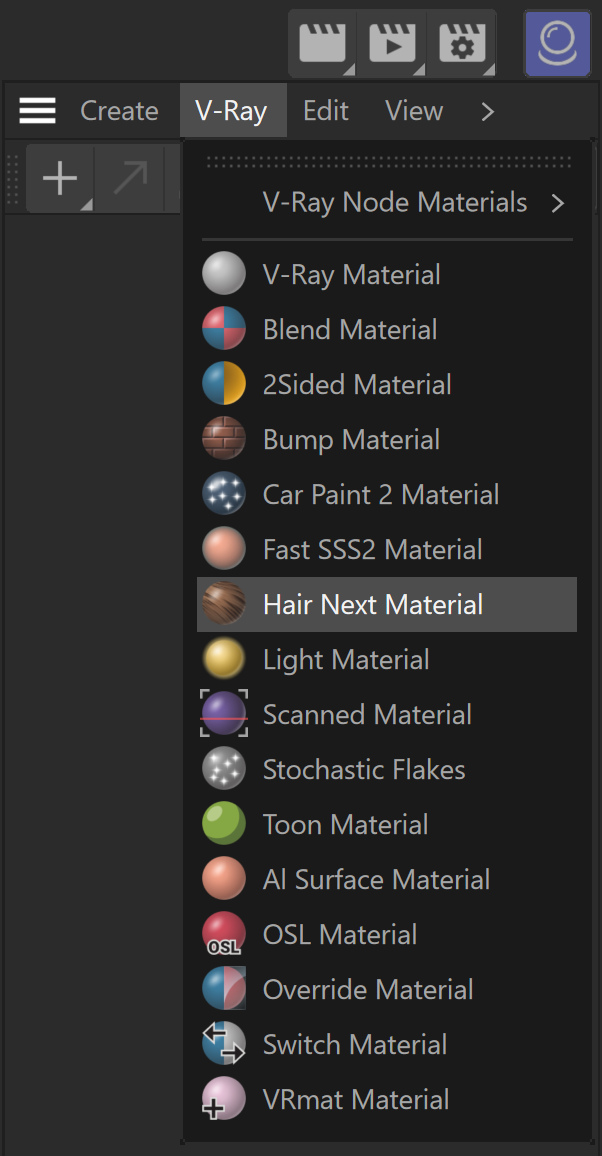Choose VRmat Material from the menu
Image resolution: width=602 pixels, height=1156 pixels.
(387, 1099)
